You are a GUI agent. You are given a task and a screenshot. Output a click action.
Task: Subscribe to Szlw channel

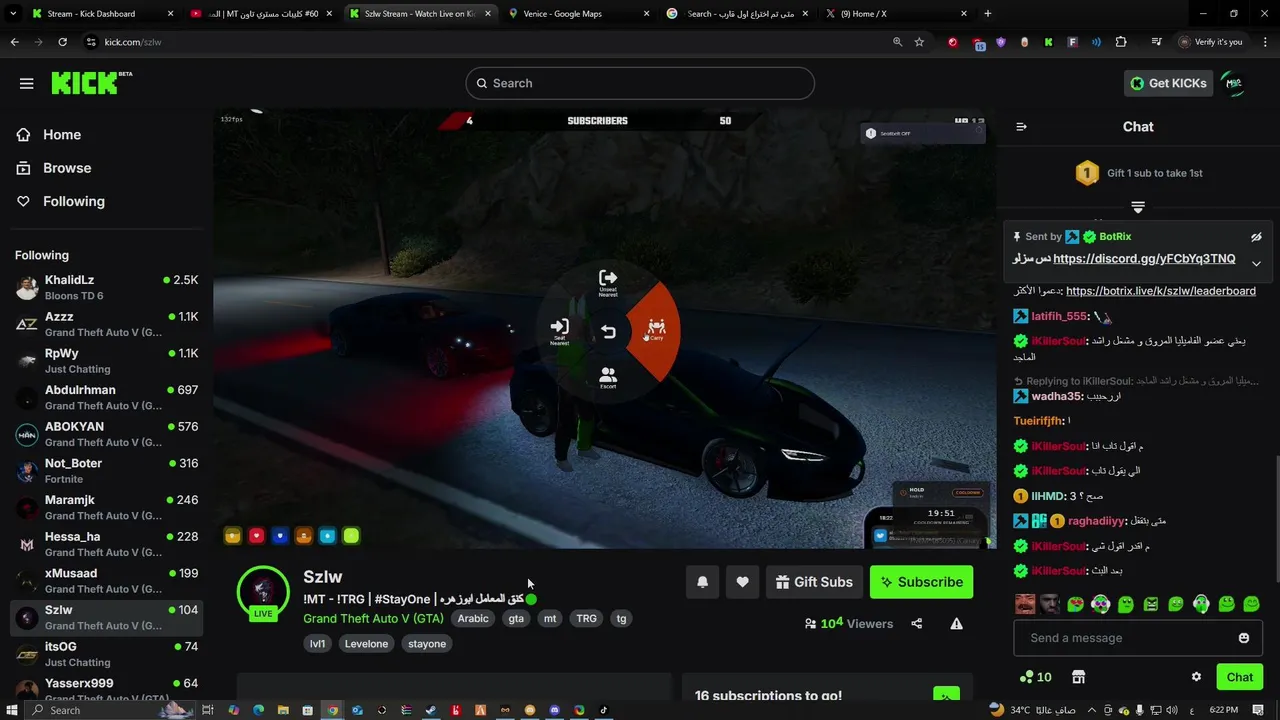click(x=921, y=582)
